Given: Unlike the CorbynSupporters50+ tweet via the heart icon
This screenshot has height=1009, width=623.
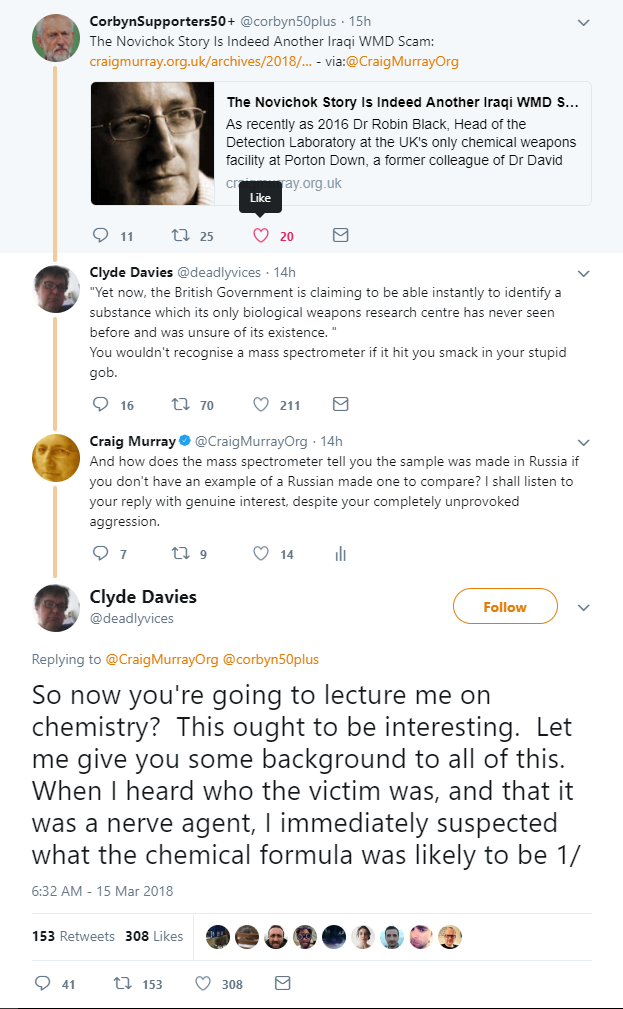Looking at the screenshot, I should (261, 236).
